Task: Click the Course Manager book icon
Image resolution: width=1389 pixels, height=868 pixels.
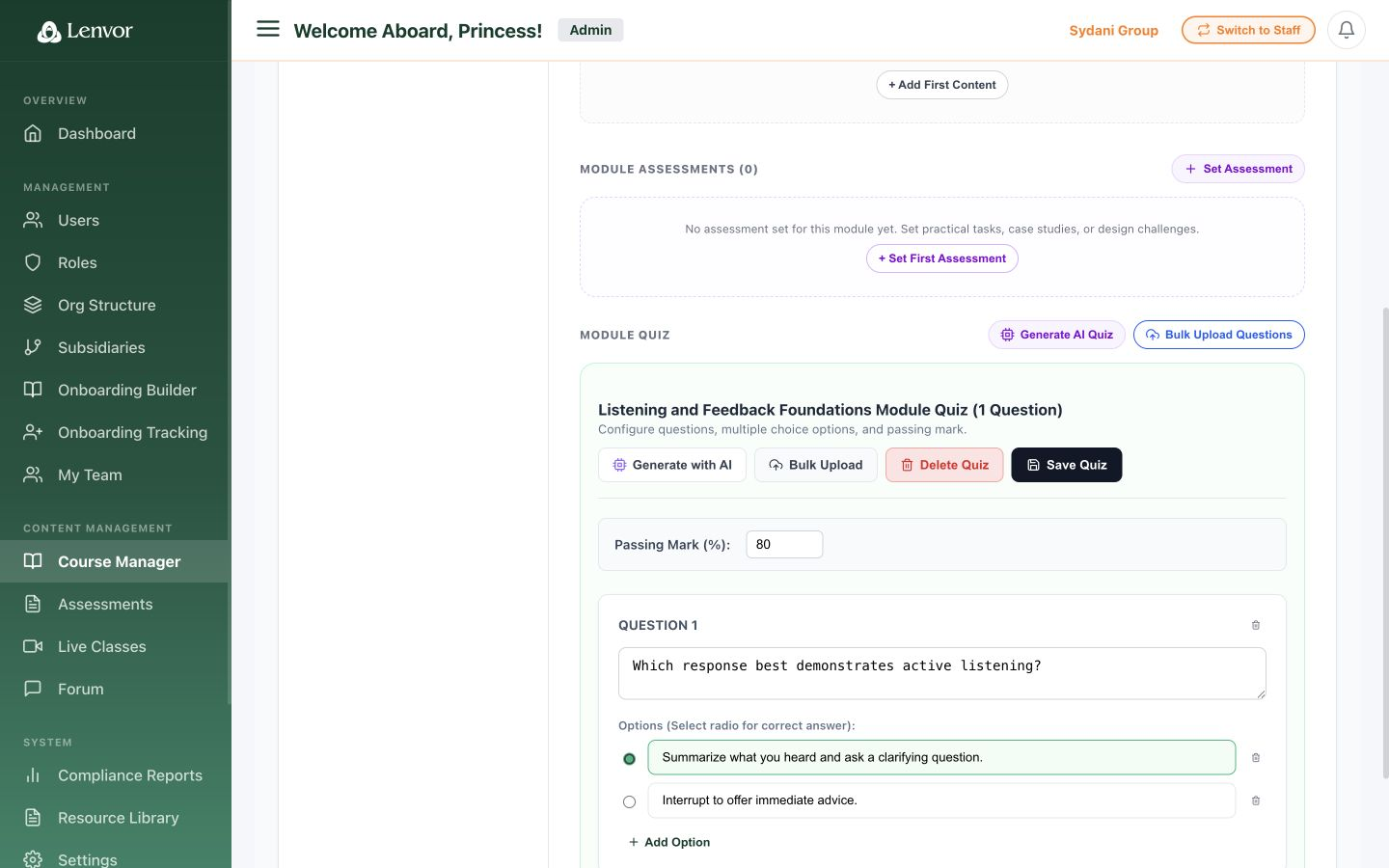Action: (x=33, y=561)
